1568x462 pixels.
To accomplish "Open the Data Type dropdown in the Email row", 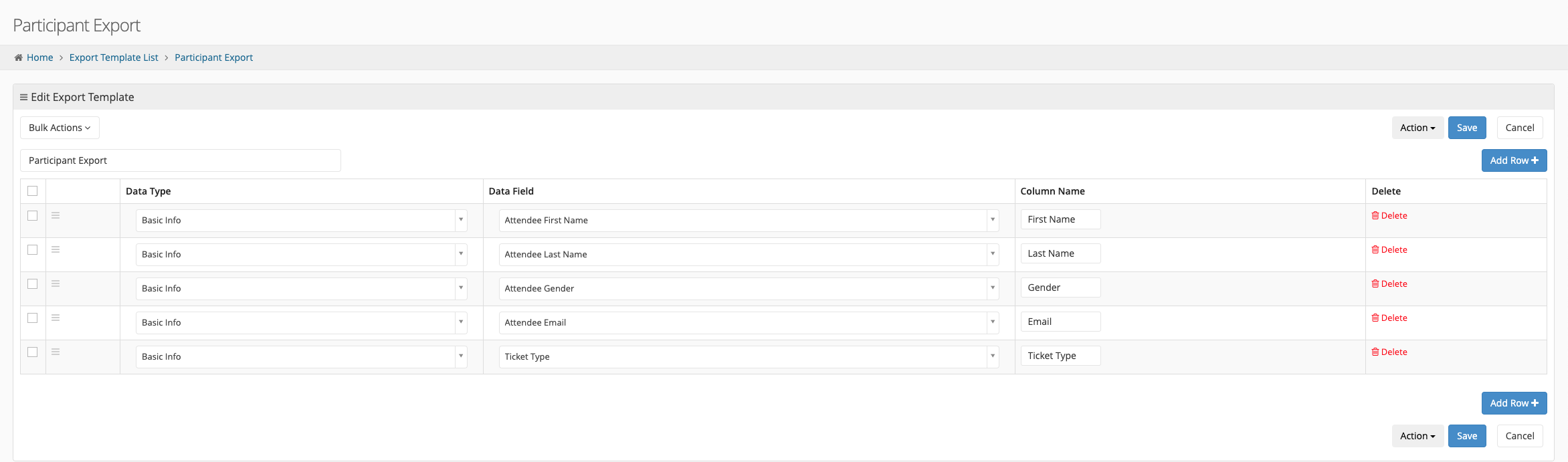I will [x=301, y=322].
